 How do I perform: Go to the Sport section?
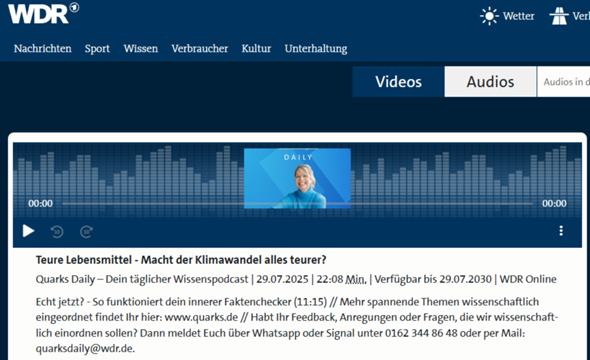pos(97,49)
